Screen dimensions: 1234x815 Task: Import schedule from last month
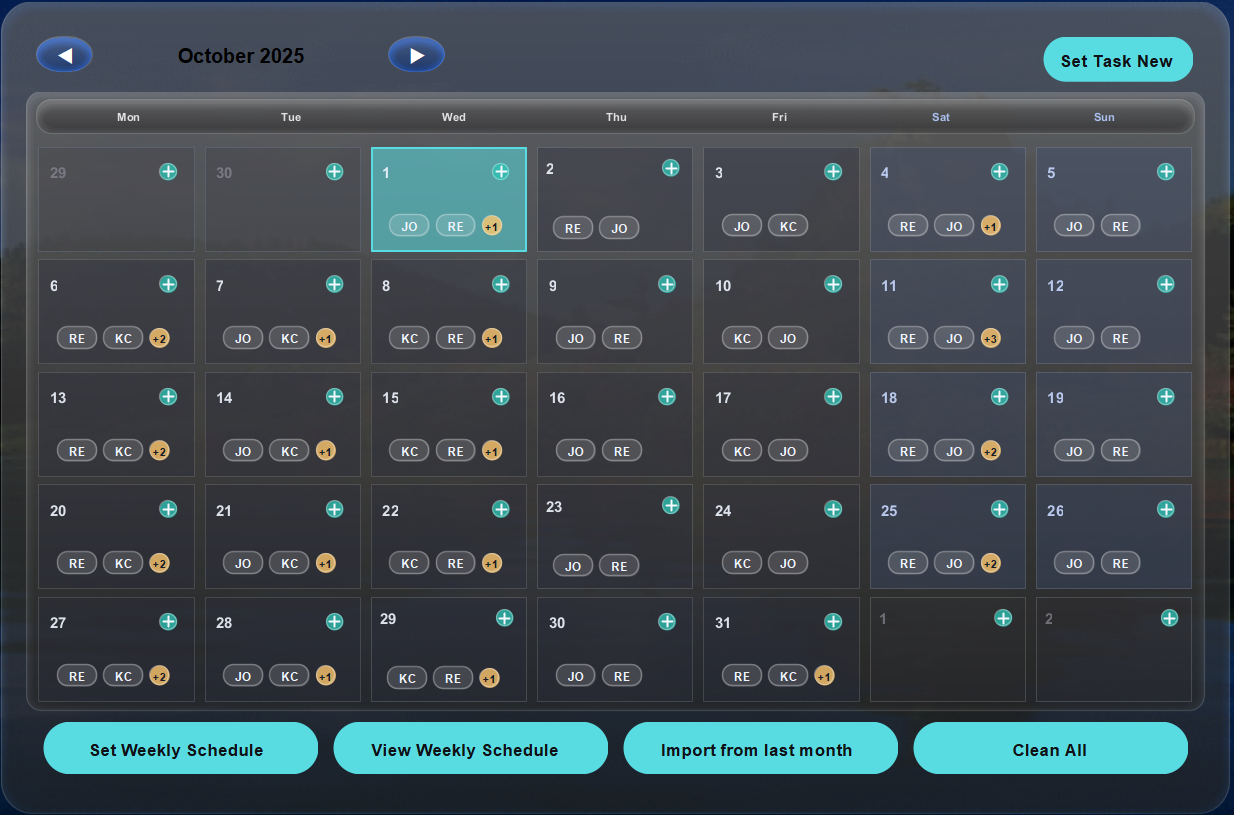(761, 748)
